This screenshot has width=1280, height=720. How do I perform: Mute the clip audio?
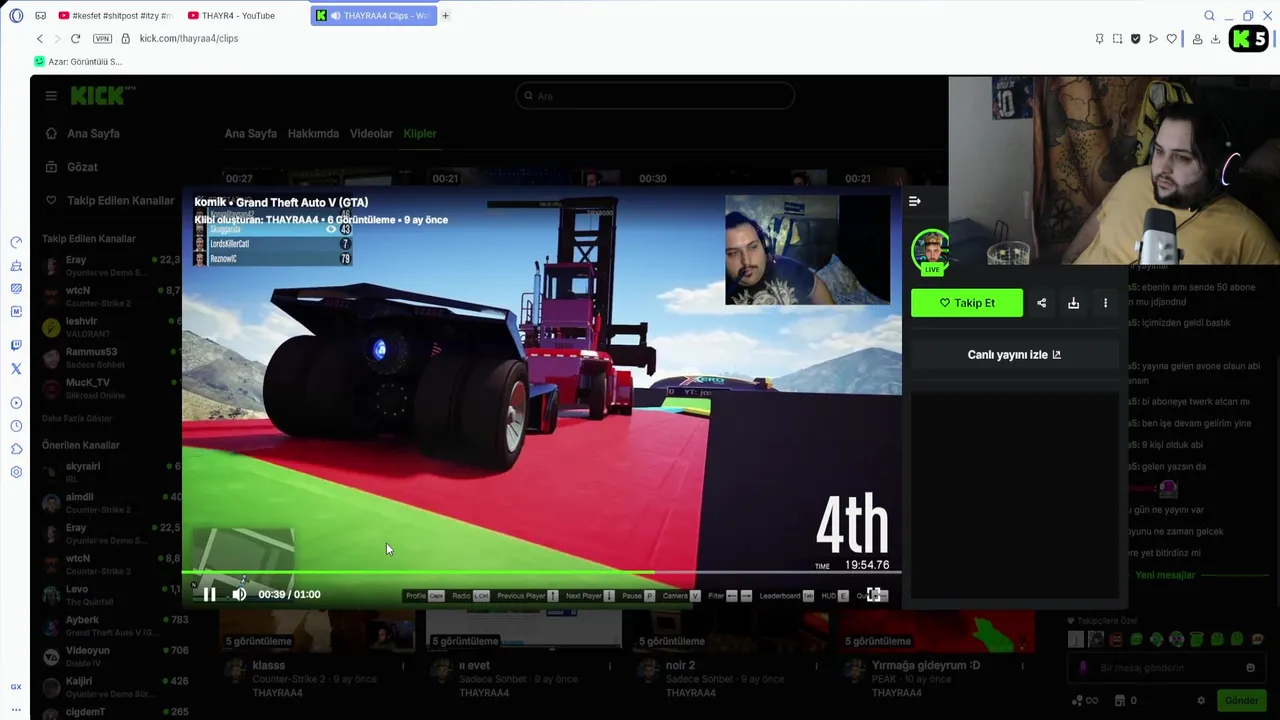point(239,594)
